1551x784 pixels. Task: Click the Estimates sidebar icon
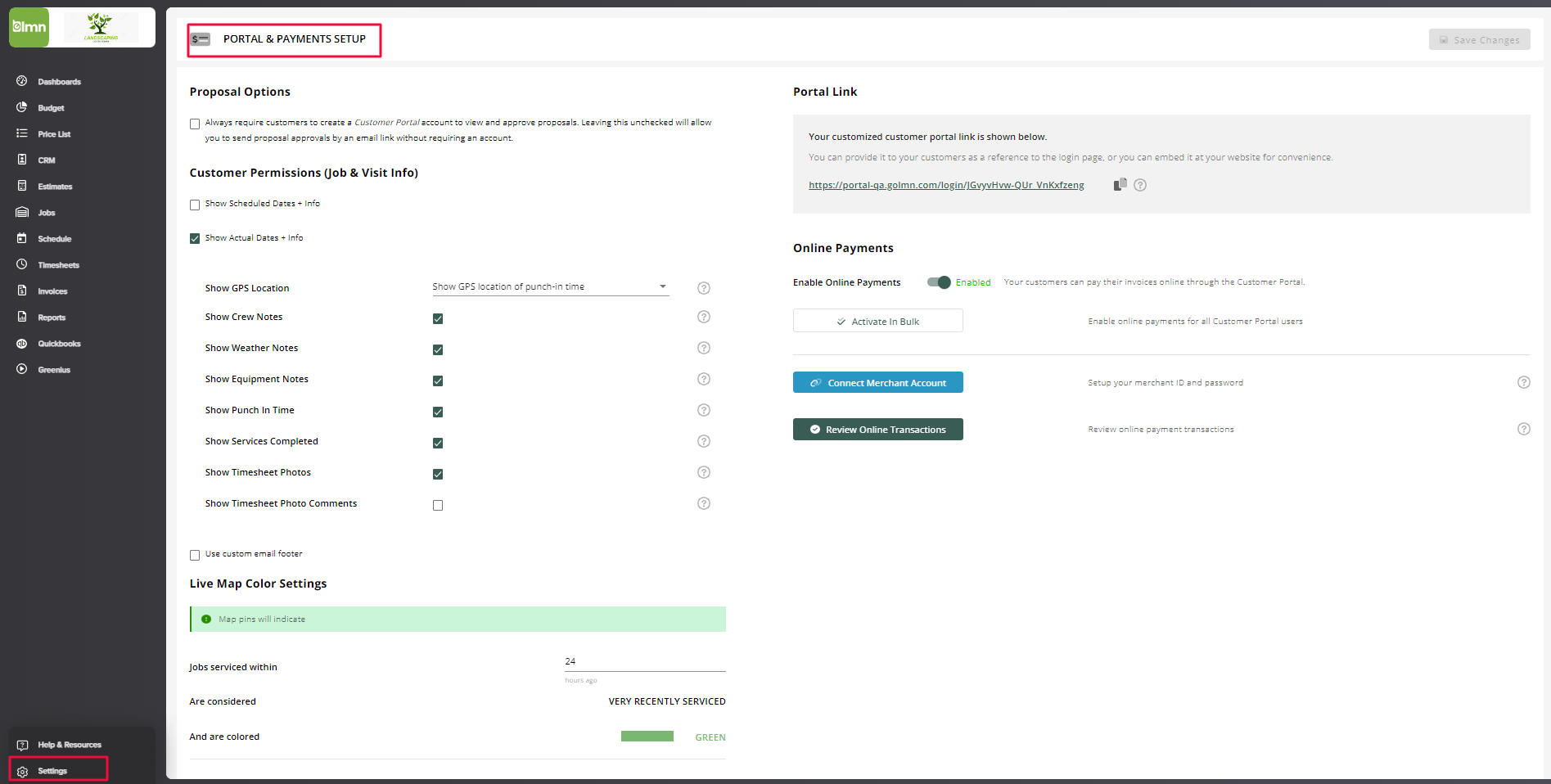(x=22, y=186)
